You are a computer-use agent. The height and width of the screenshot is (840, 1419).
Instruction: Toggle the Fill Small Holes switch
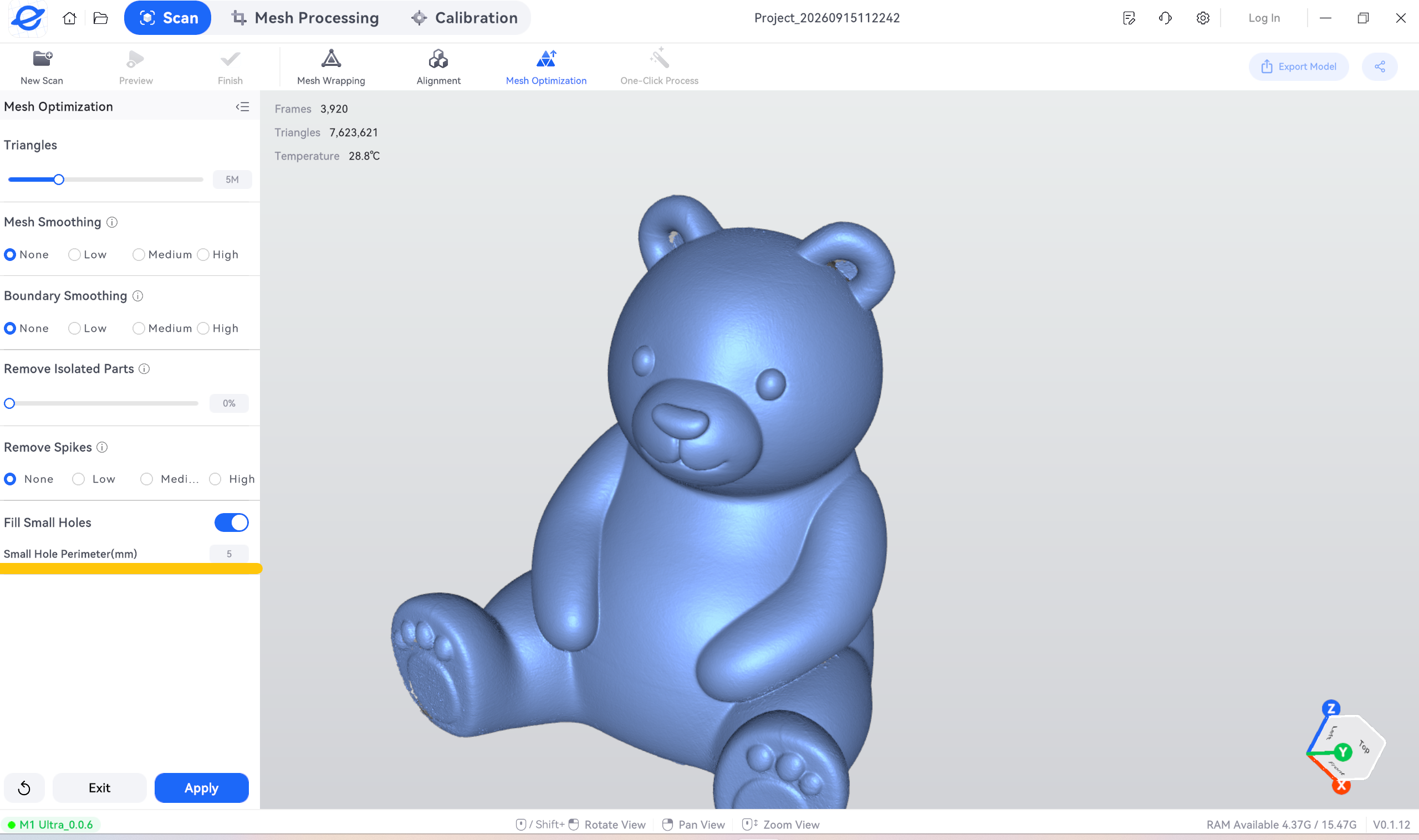pyautogui.click(x=231, y=523)
